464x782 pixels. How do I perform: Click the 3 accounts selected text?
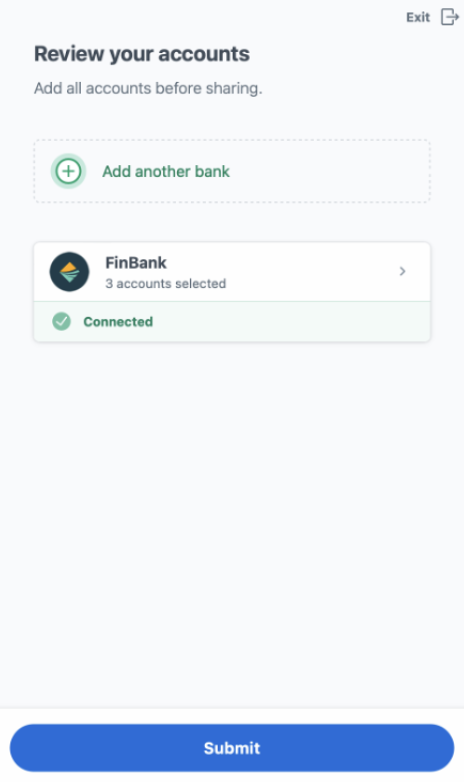click(x=166, y=284)
